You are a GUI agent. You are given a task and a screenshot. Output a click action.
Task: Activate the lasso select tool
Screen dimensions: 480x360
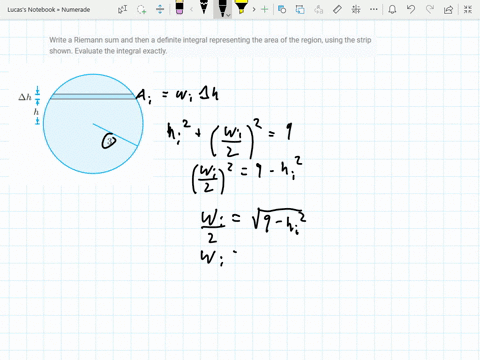pyautogui.click(x=142, y=9)
